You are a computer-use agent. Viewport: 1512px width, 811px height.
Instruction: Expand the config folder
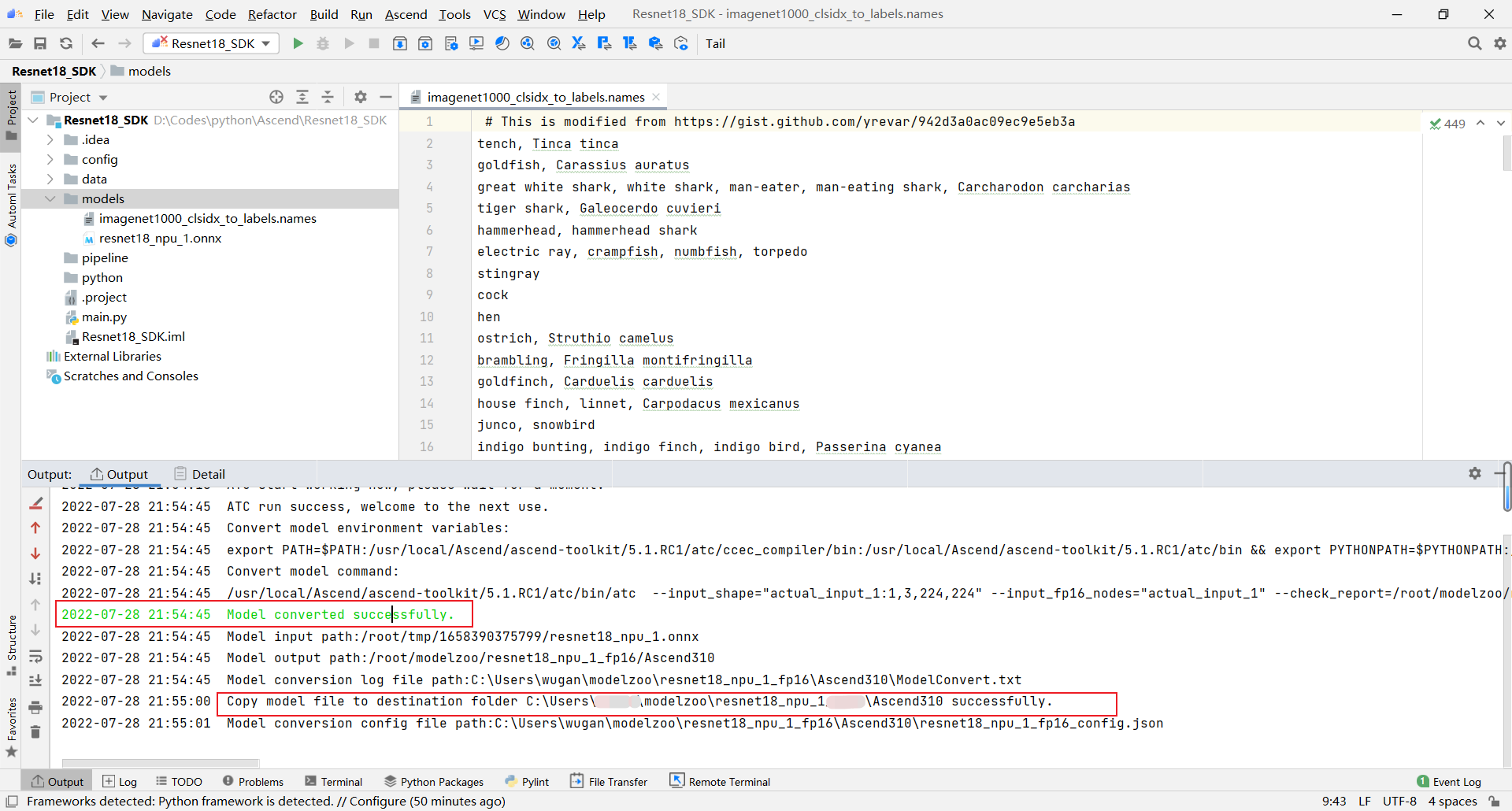click(50, 159)
